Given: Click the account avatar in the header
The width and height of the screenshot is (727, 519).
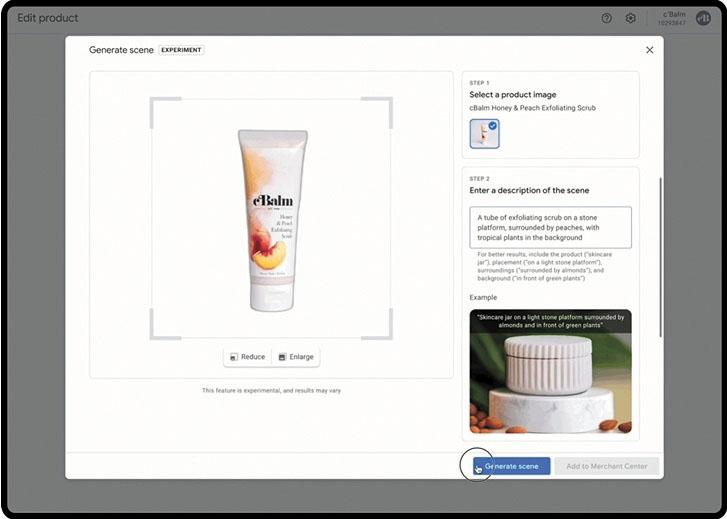Looking at the screenshot, I should tap(703, 18).
